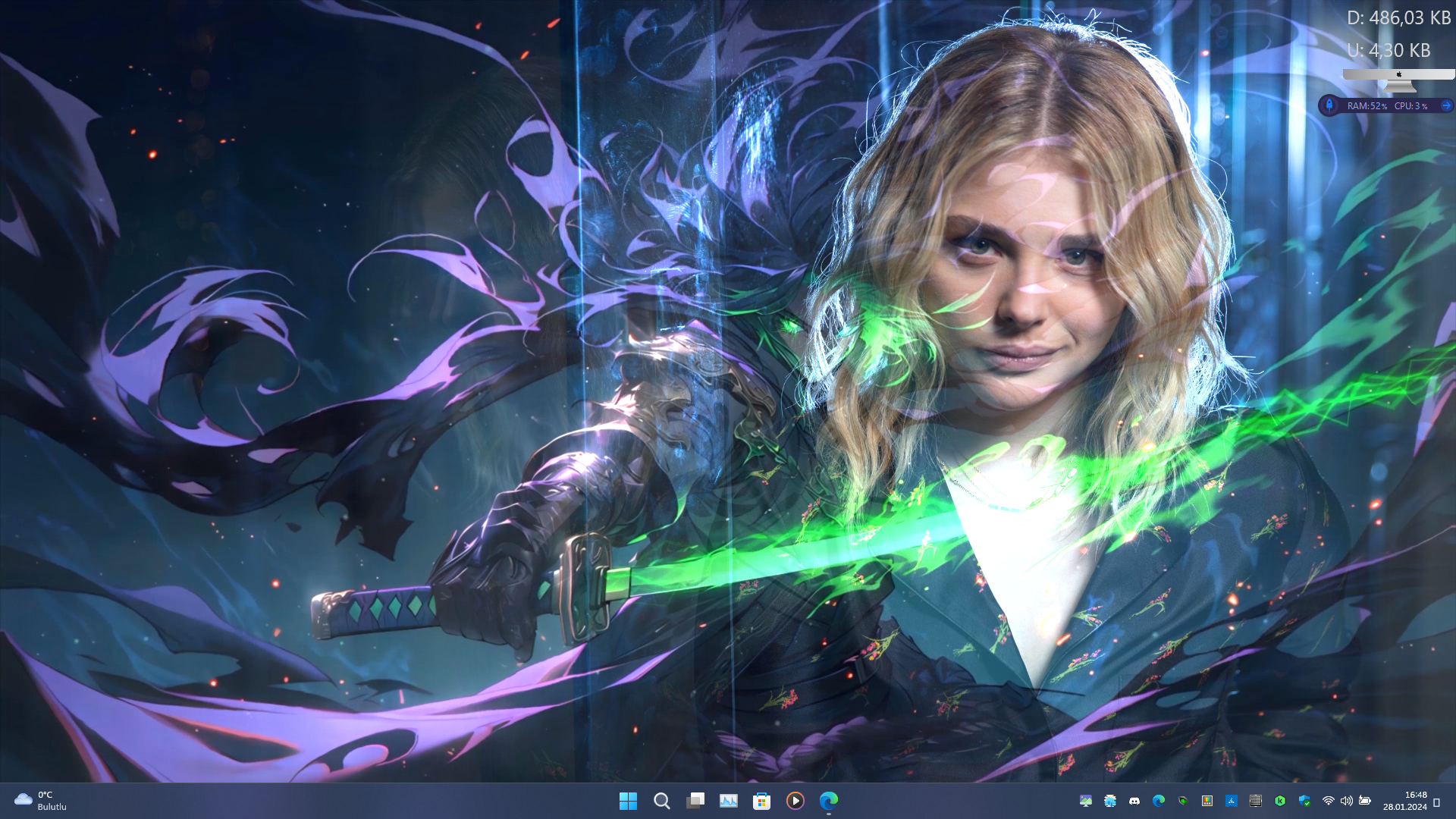1456x819 pixels.
Task: Open Task View on the taskbar
Action: click(695, 801)
